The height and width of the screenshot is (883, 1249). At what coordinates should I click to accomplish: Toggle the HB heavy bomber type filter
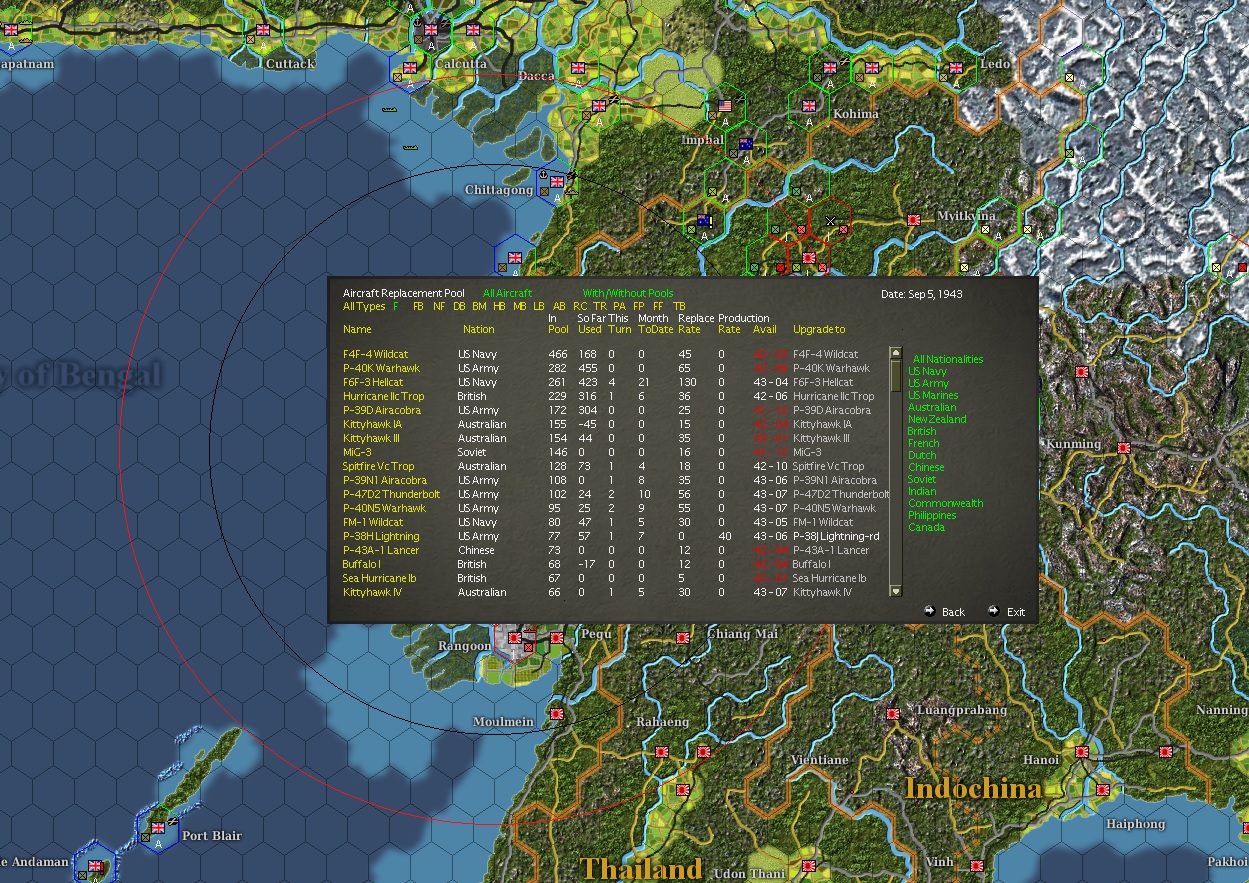499,306
